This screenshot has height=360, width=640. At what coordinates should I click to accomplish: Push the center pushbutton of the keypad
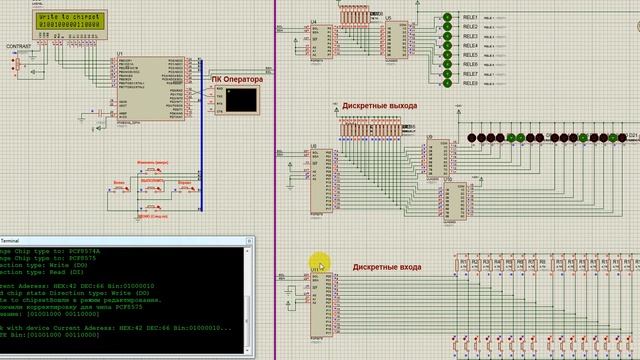pyautogui.click(x=152, y=188)
